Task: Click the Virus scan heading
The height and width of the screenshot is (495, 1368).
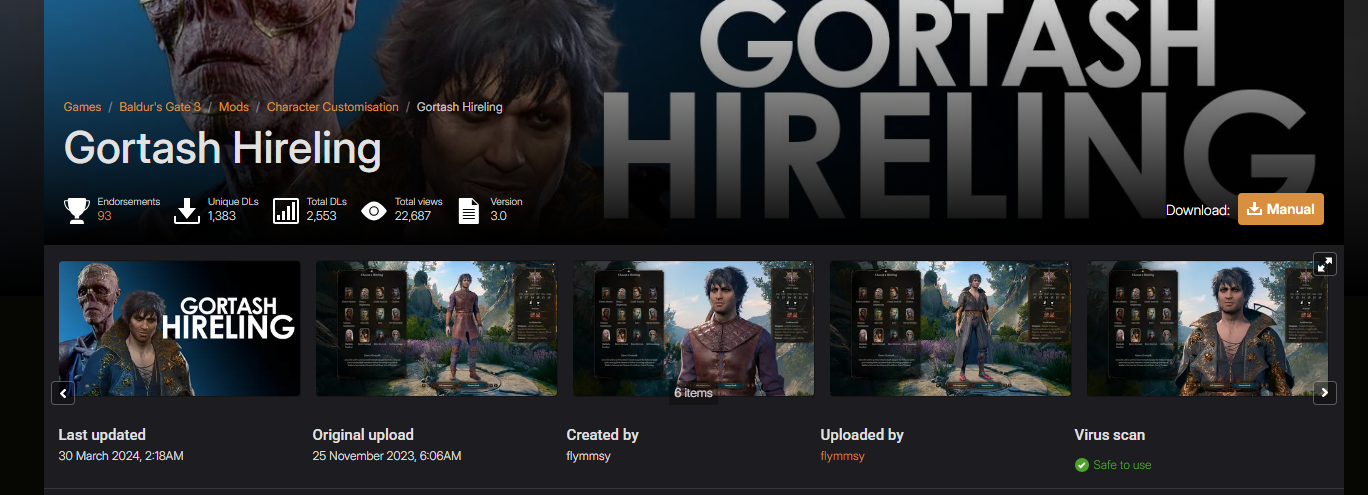Action: pos(1110,435)
